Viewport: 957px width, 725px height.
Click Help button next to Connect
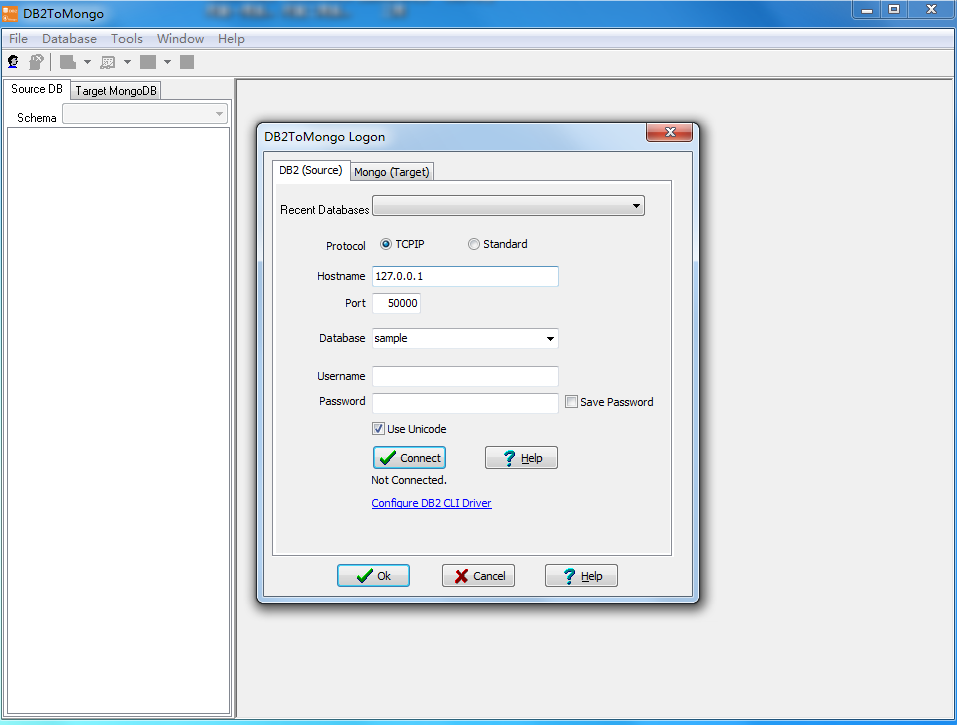click(x=521, y=458)
